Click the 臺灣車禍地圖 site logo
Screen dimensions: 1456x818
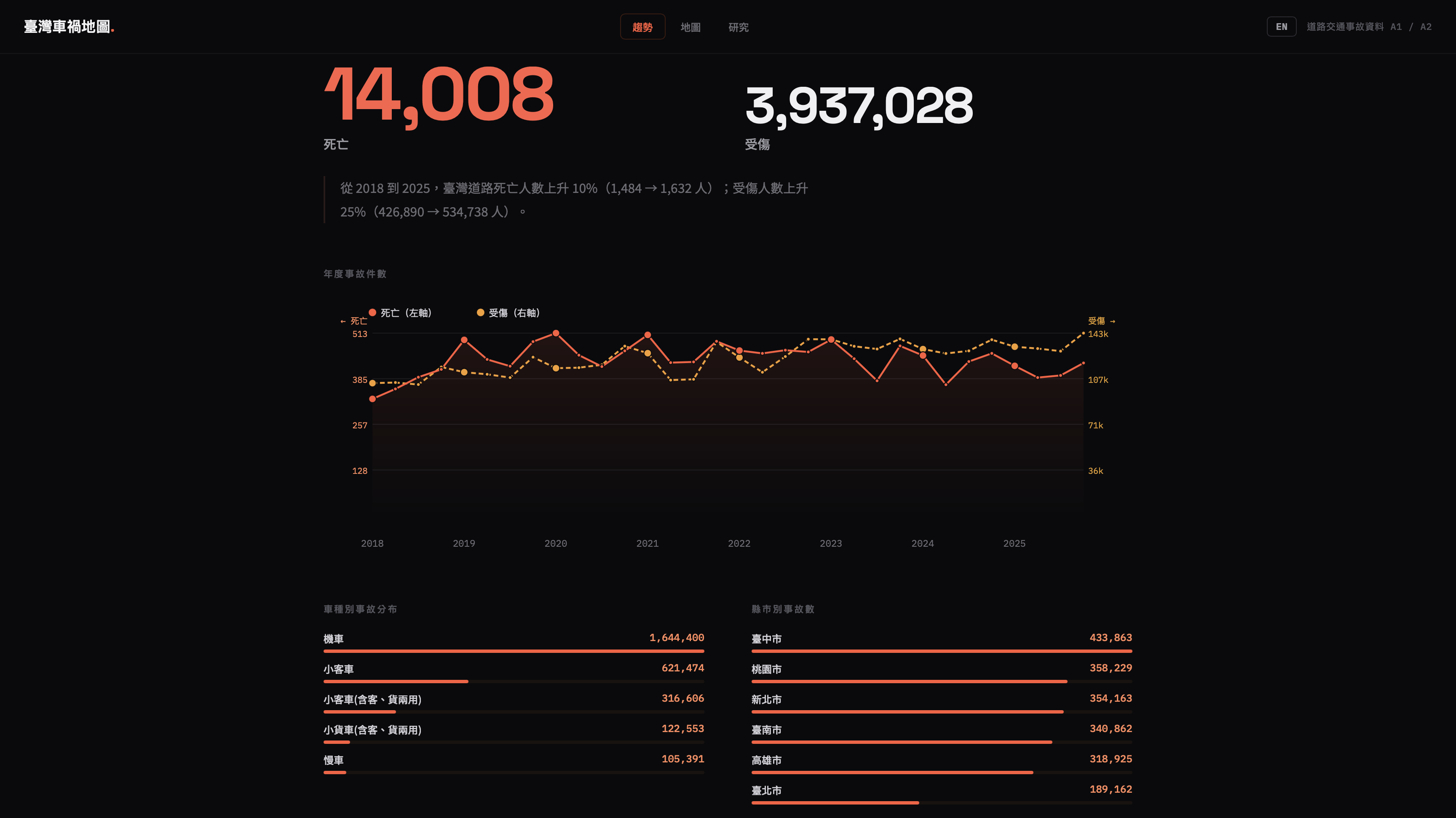click(69, 27)
